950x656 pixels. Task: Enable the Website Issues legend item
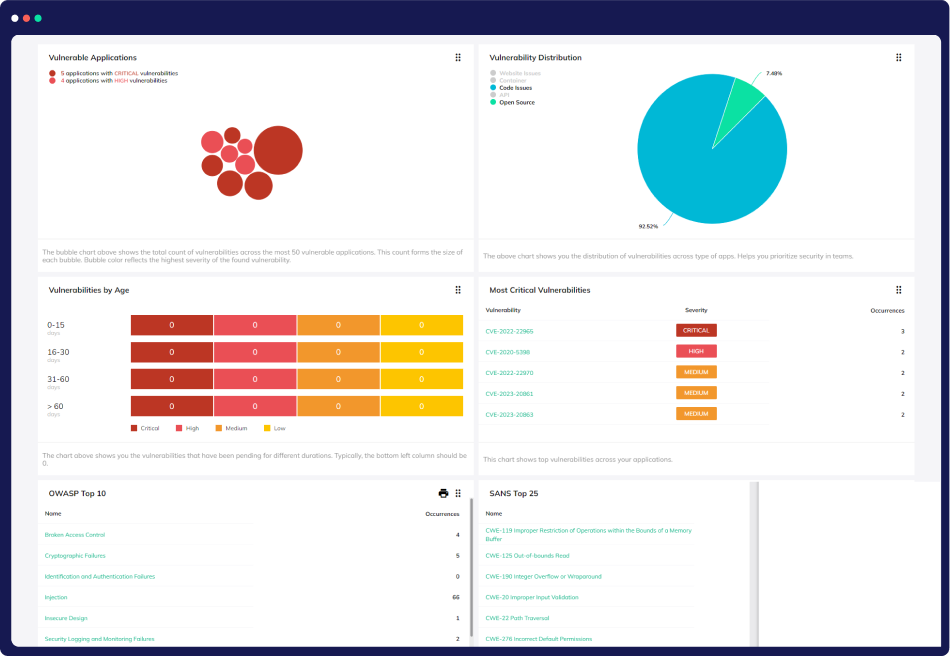coord(519,73)
